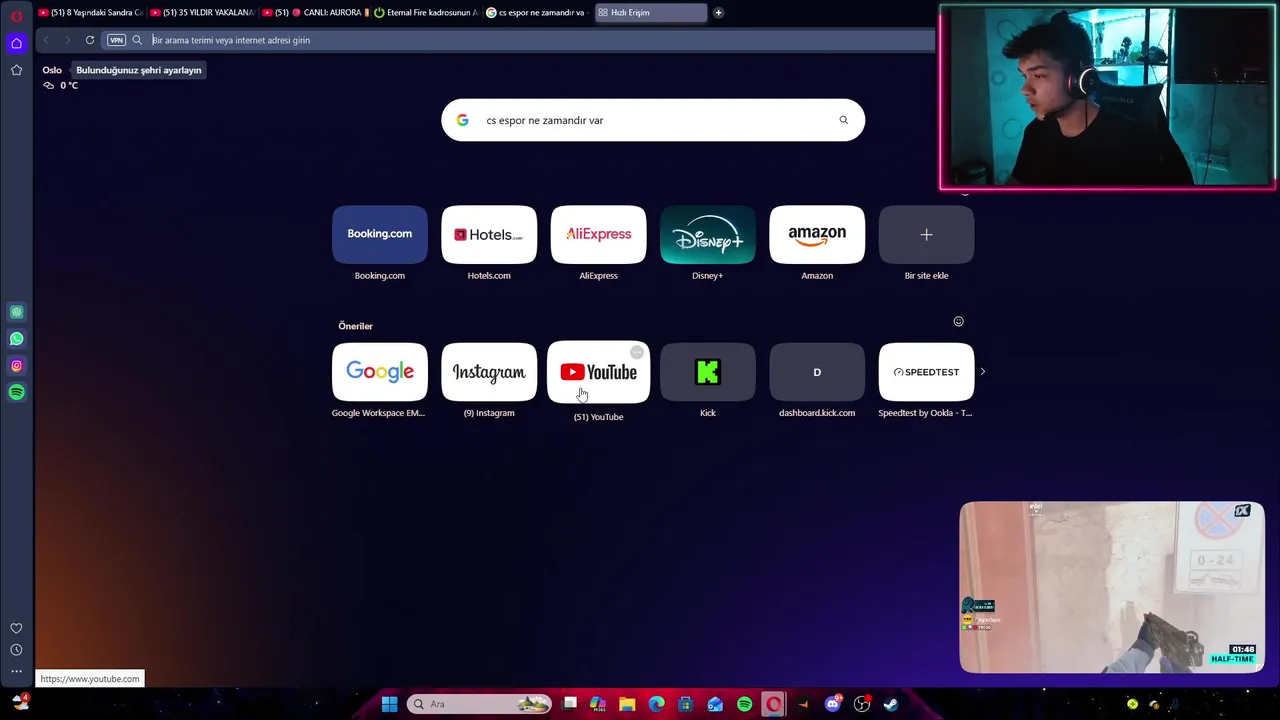1280x720 pixels.
Task: Launch Microsoft Edge from the taskbar
Action: 657,704
